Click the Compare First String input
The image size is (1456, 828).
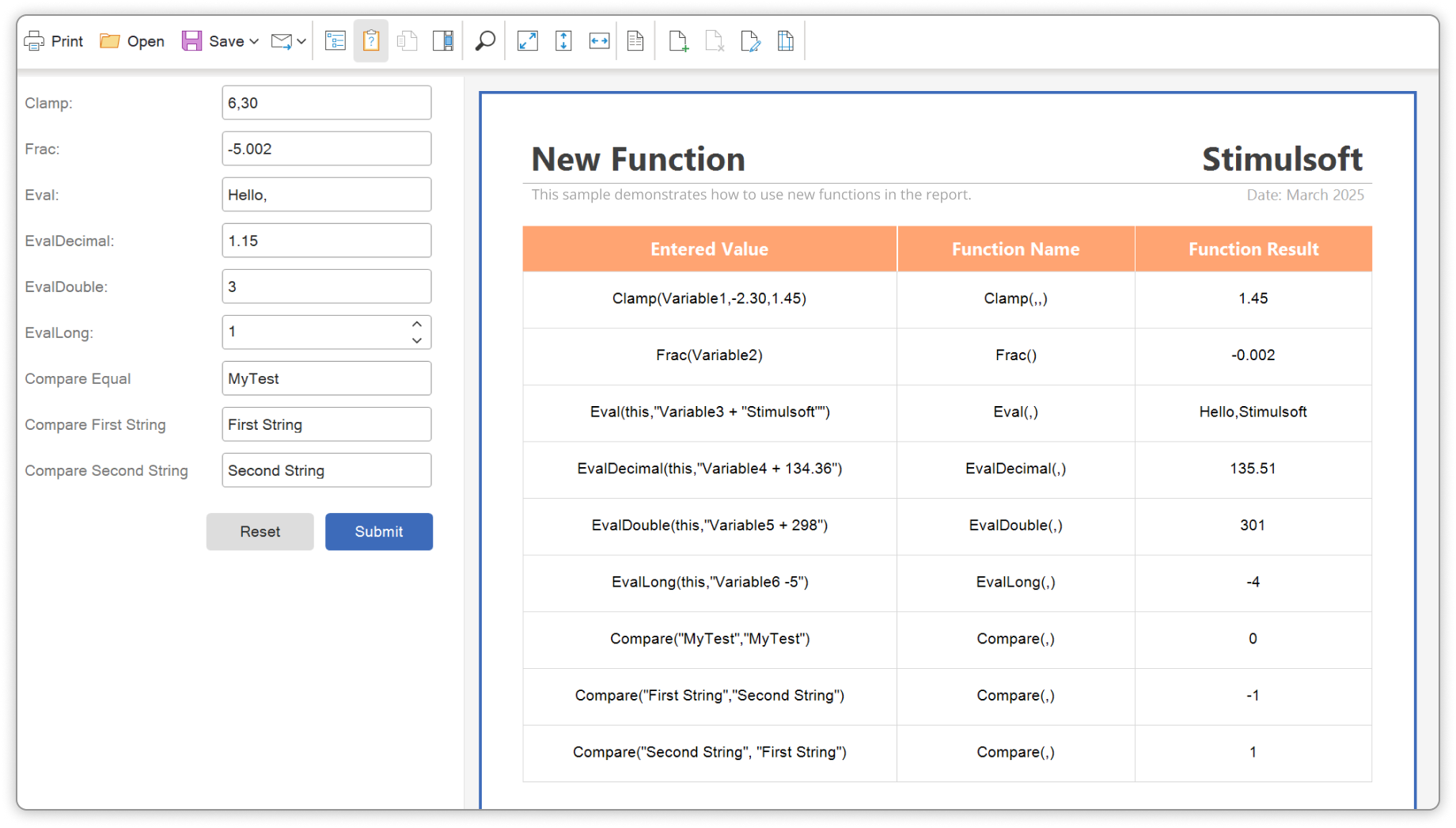tap(327, 424)
